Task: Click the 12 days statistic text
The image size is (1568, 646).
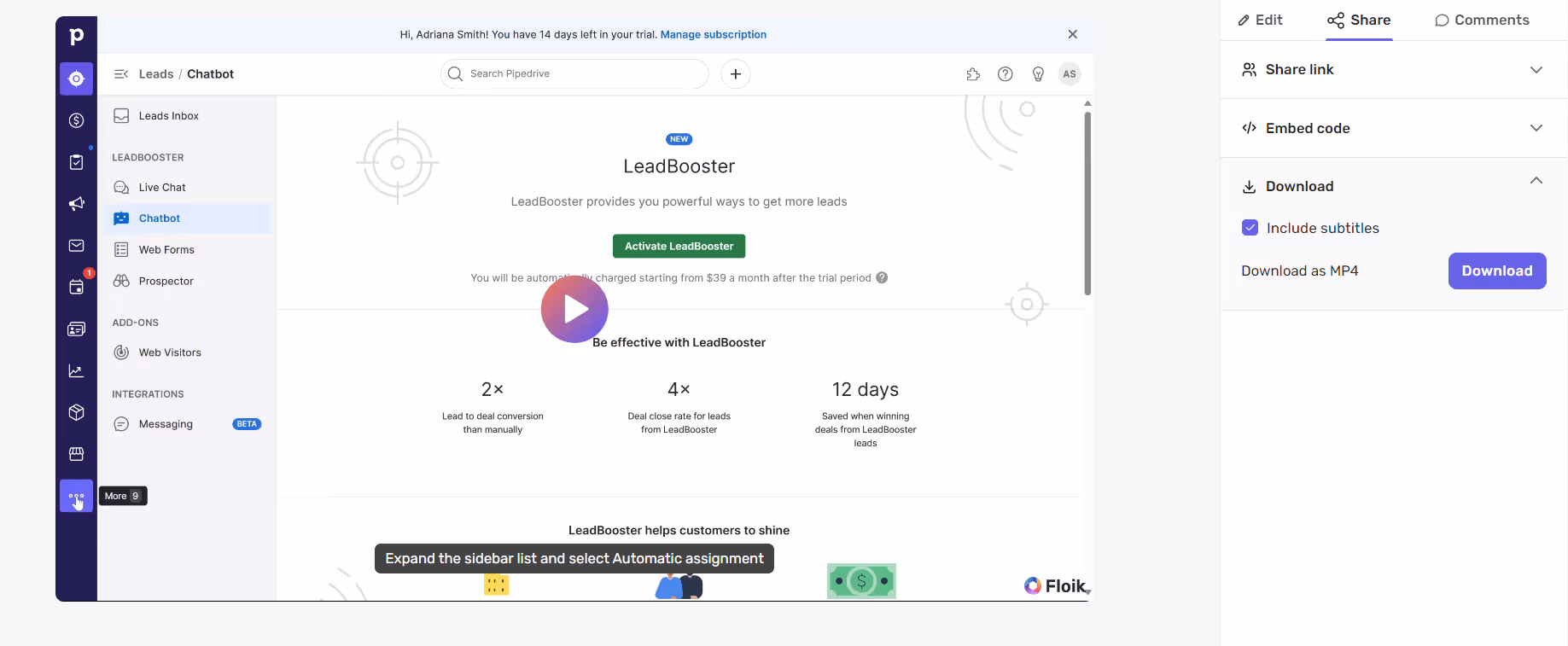Action: click(x=866, y=390)
